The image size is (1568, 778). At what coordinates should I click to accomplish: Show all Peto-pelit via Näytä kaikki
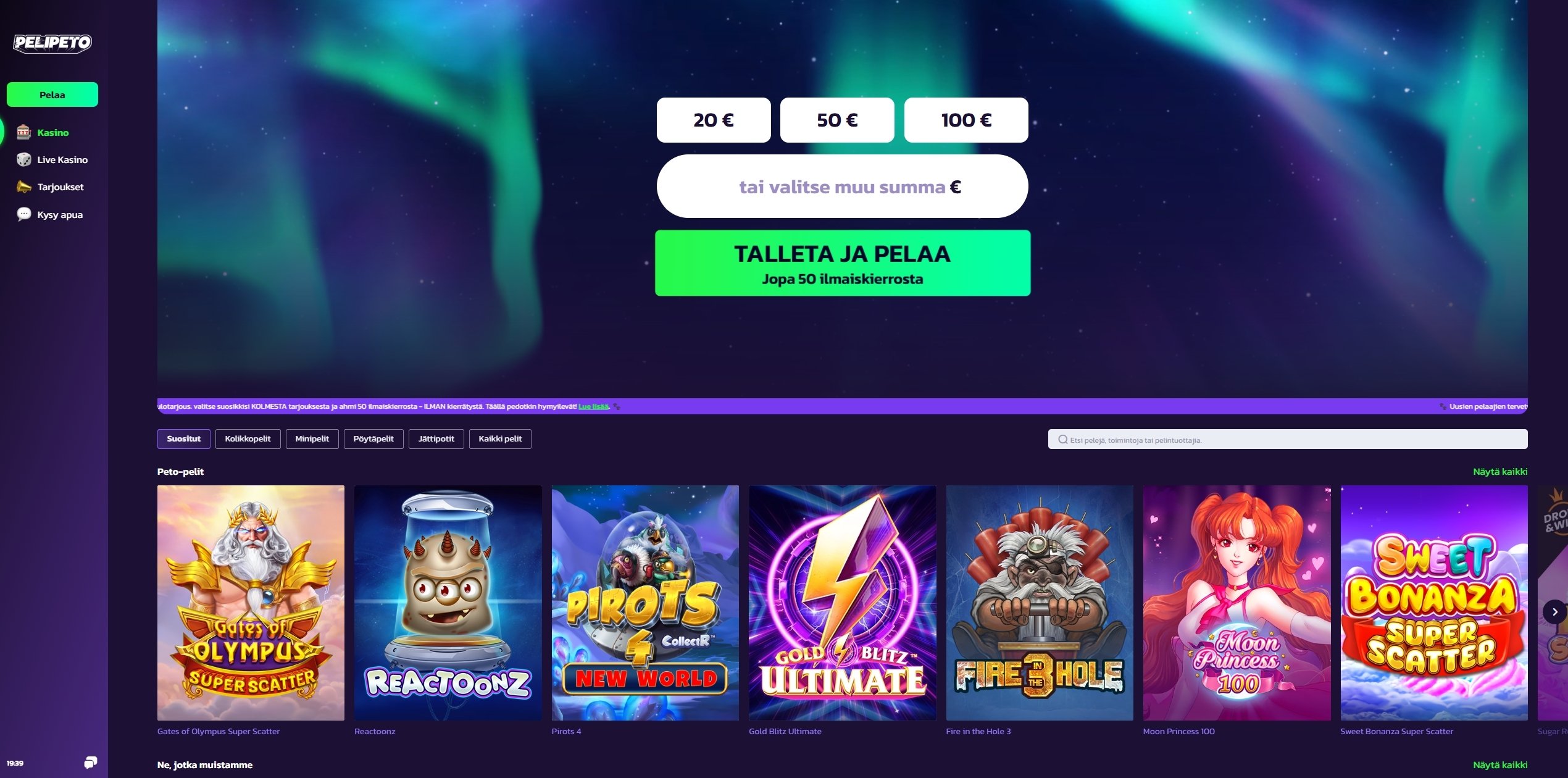(x=1500, y=472)
